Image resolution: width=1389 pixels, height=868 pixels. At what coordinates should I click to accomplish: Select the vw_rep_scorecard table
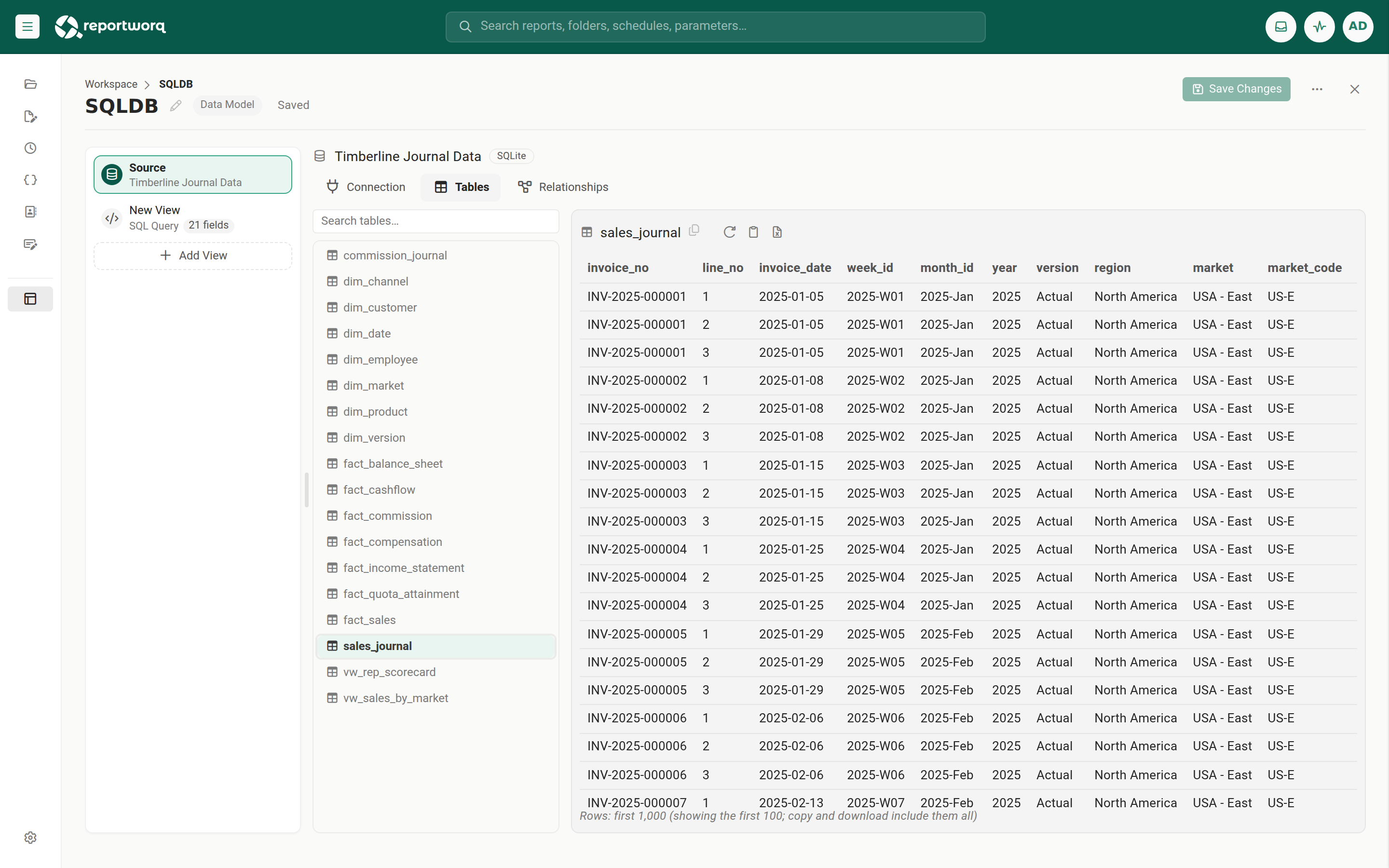(436, 672)
